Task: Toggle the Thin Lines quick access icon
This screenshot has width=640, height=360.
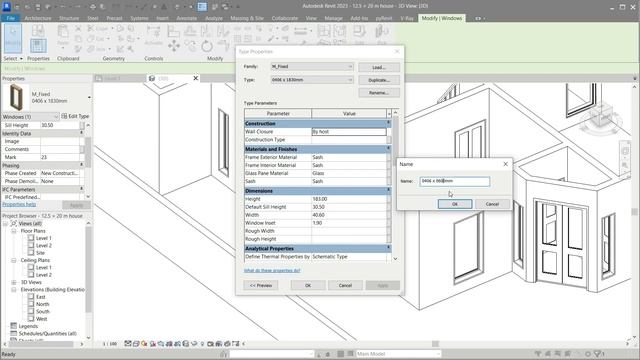Action: (202, 7)
